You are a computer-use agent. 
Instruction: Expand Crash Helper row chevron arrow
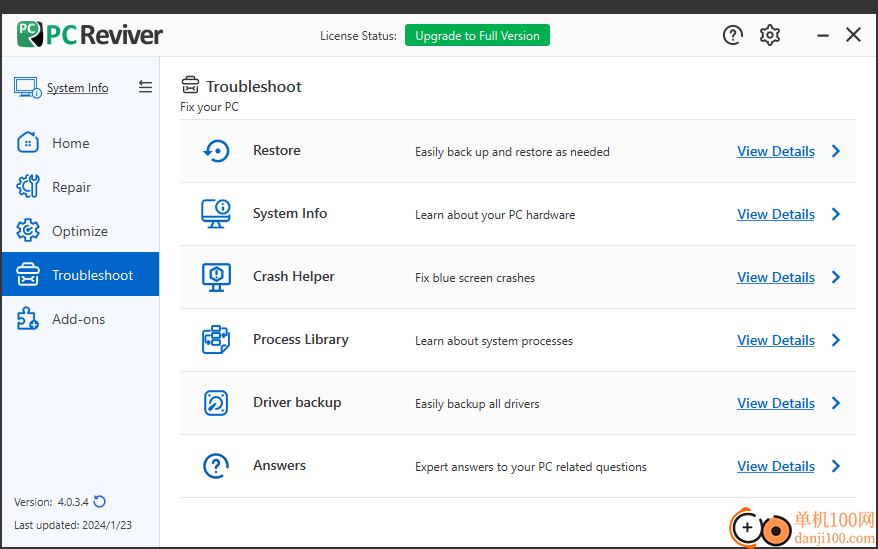point(836,277)
